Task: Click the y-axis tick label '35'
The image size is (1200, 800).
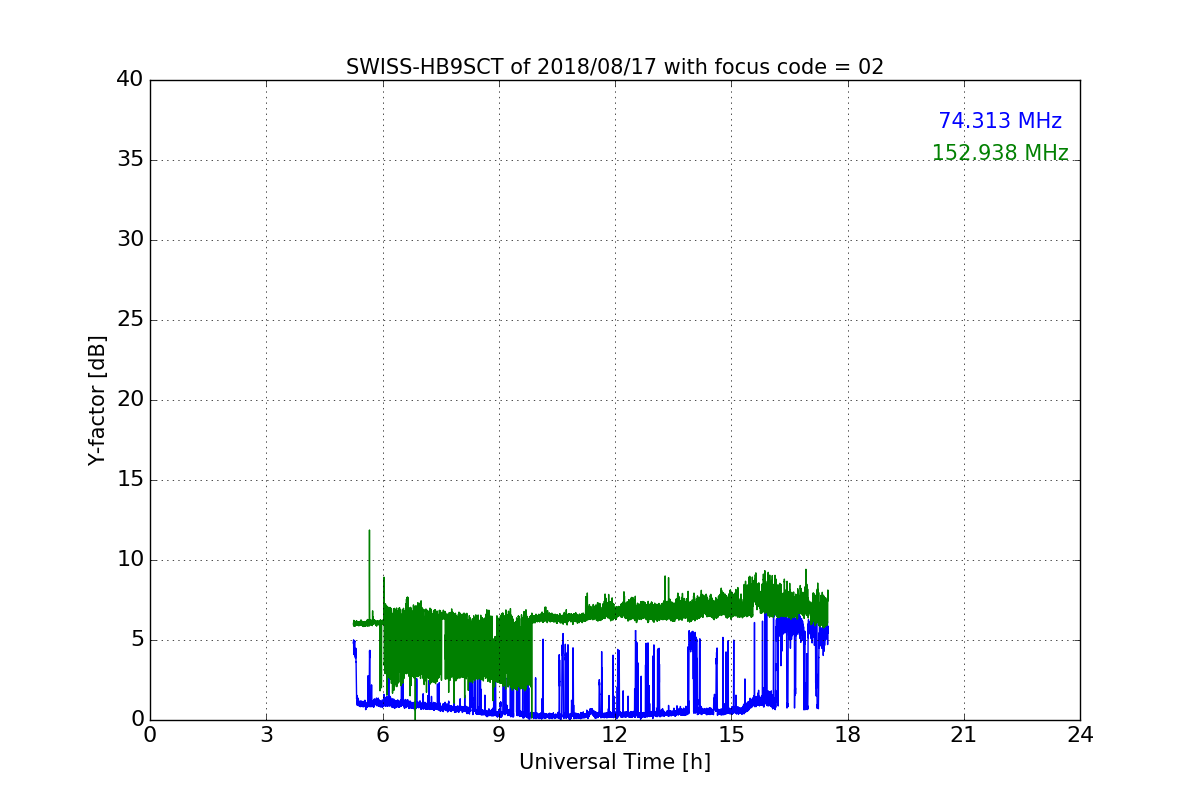Action: 130,160
